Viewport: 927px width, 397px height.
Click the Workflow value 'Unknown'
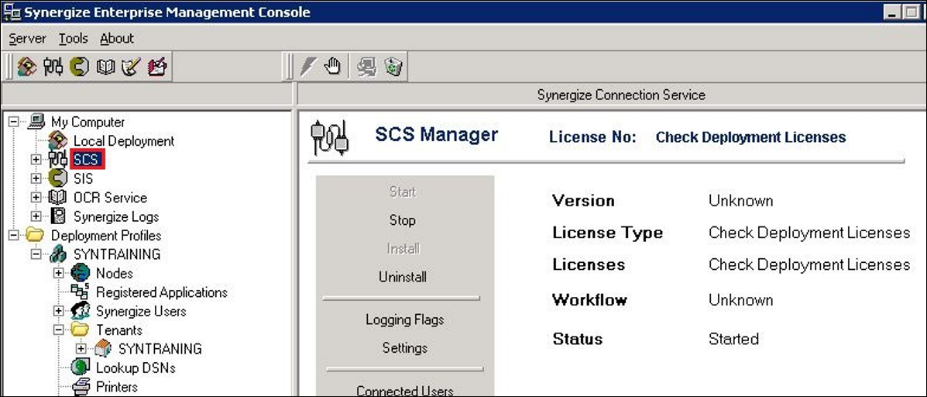[741, 300]
